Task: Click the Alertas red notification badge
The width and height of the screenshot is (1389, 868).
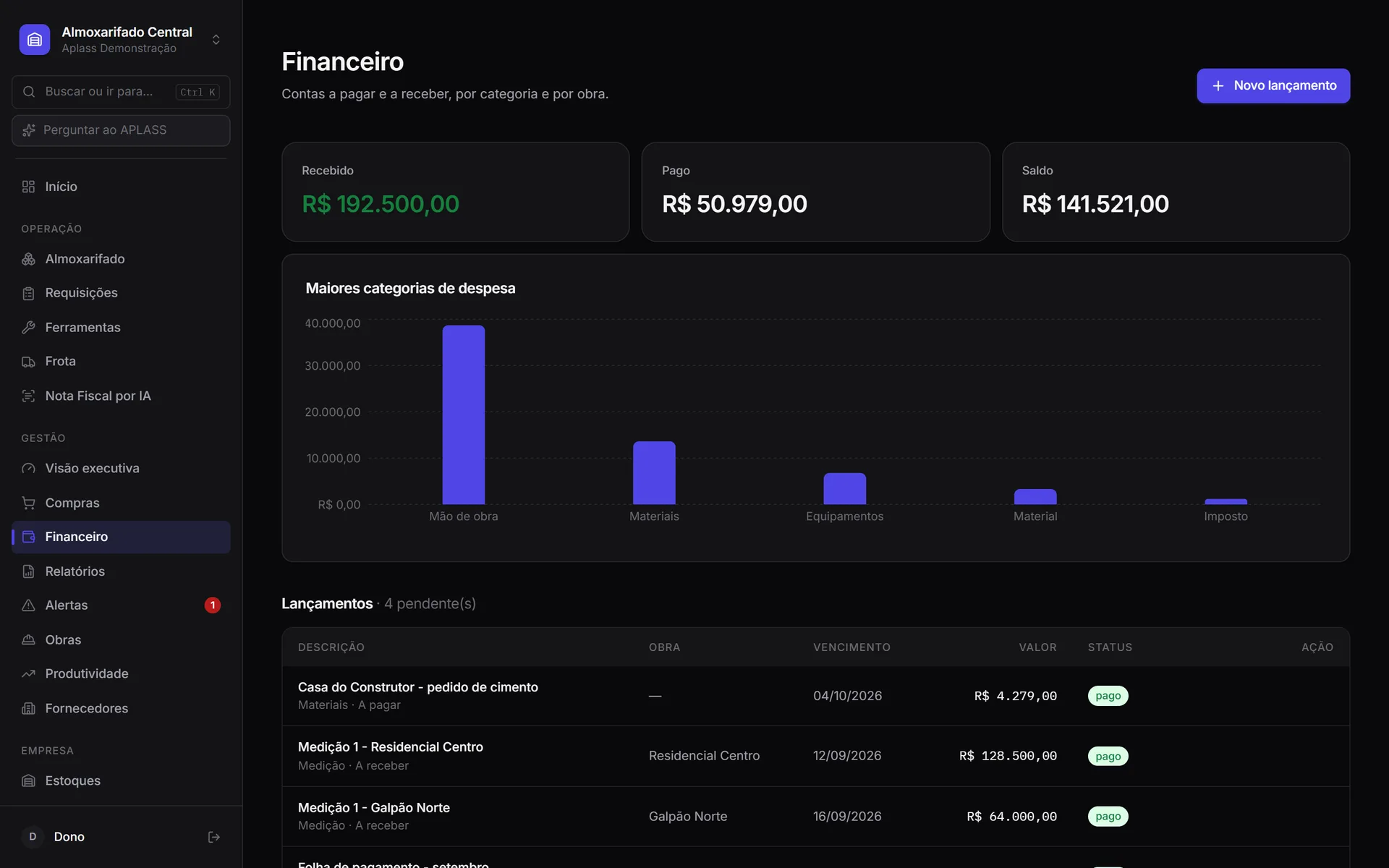Action: coord(212,605)
